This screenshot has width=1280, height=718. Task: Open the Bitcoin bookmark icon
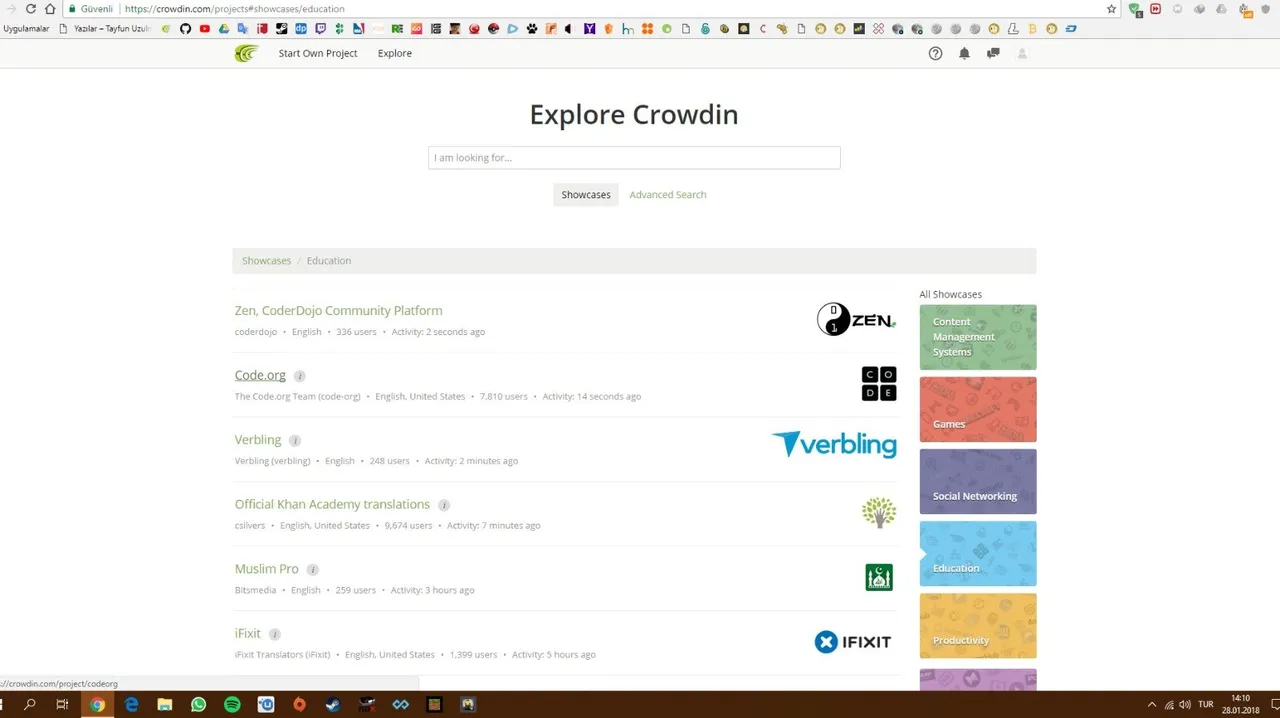(1033, 29)
